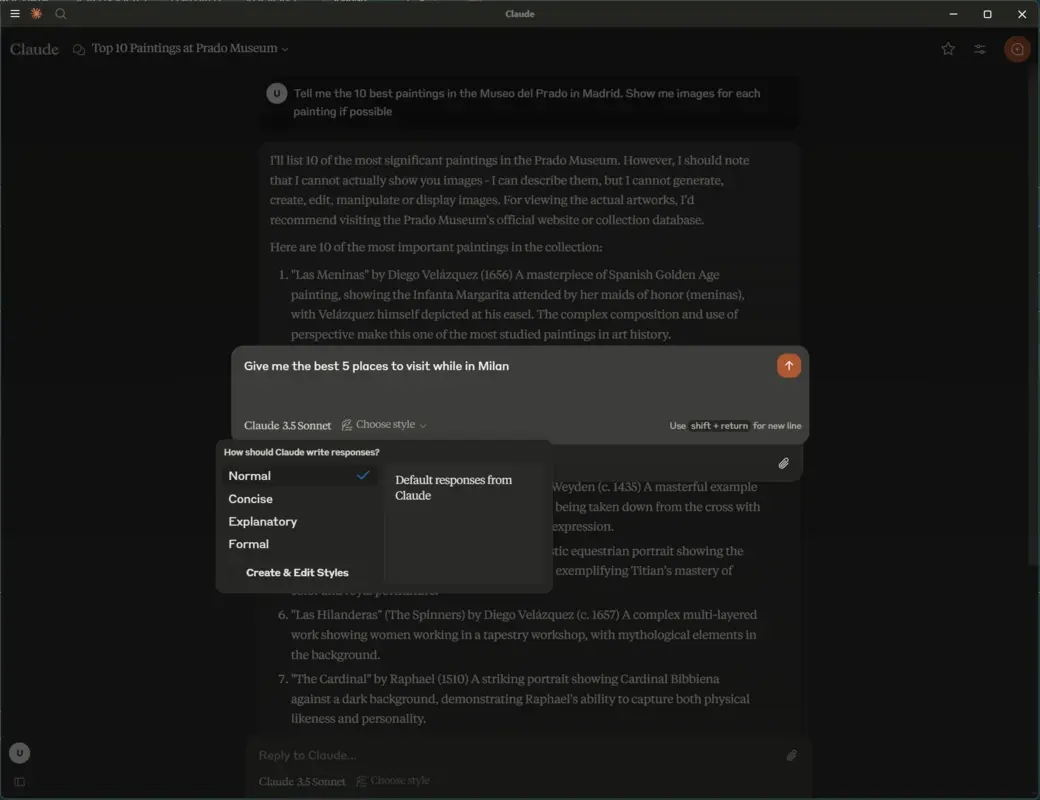Click the Reply to Claude input field
The height and width of the screenshot is (800, 1040).
(x=500, y=755)
